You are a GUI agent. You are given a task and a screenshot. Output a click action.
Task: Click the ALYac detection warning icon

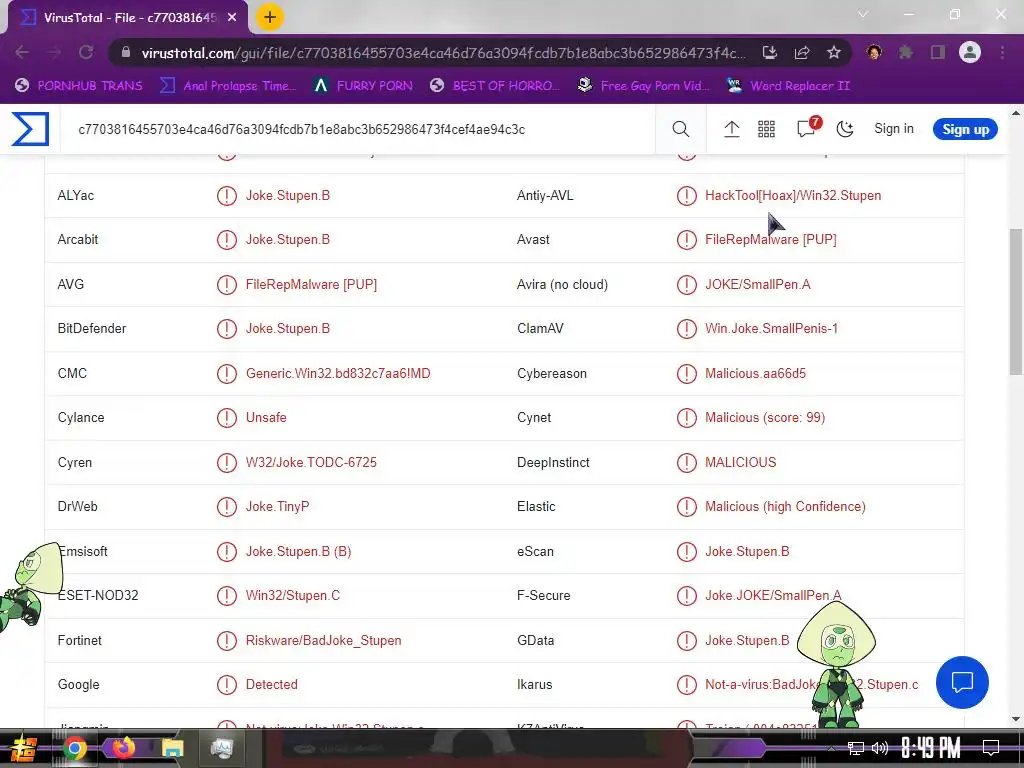227,195
